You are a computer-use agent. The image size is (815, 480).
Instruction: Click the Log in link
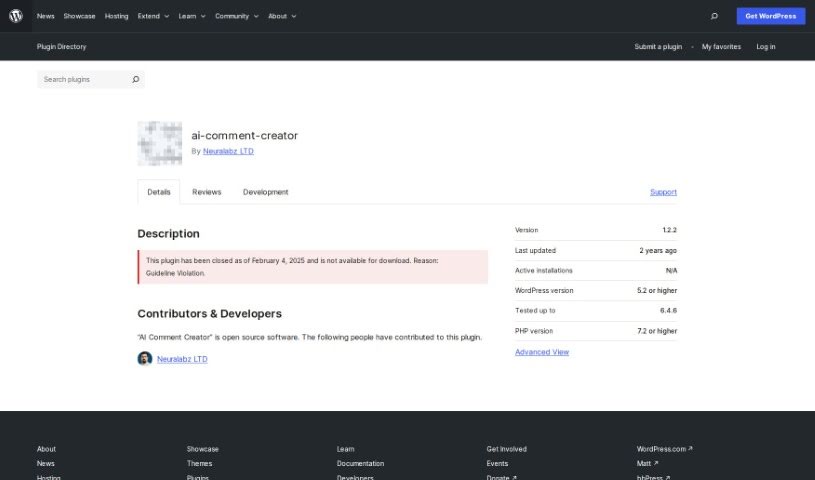(x=766, y=47)
